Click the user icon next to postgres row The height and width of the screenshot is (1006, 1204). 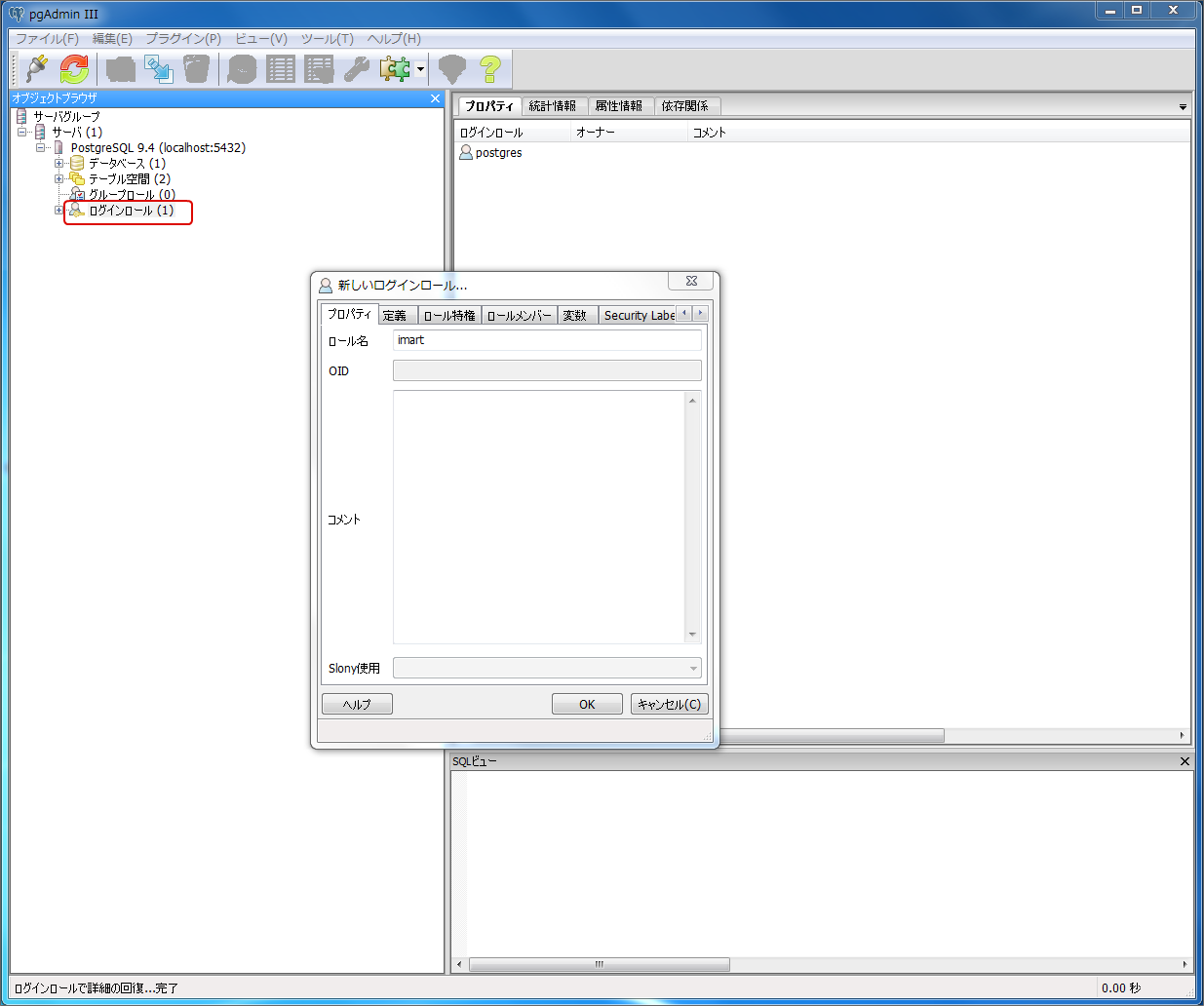click(x=466, y=152)
